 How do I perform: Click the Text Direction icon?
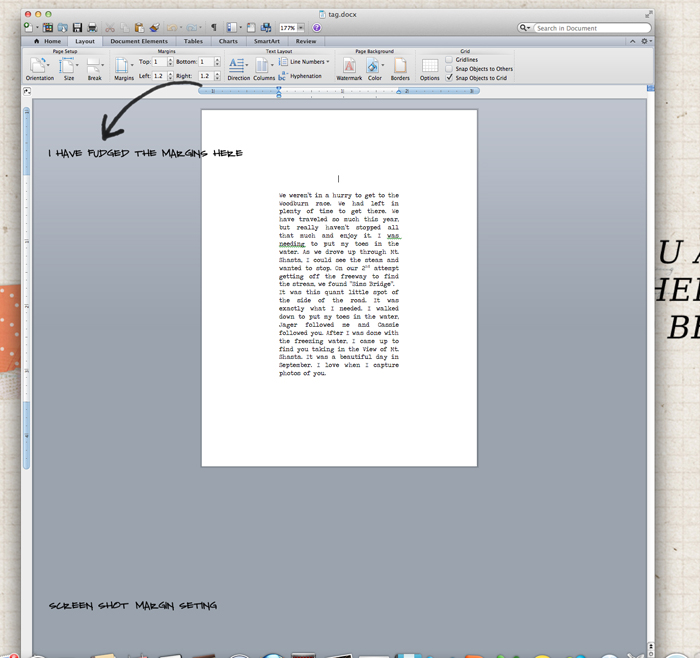tap(238, 66)
